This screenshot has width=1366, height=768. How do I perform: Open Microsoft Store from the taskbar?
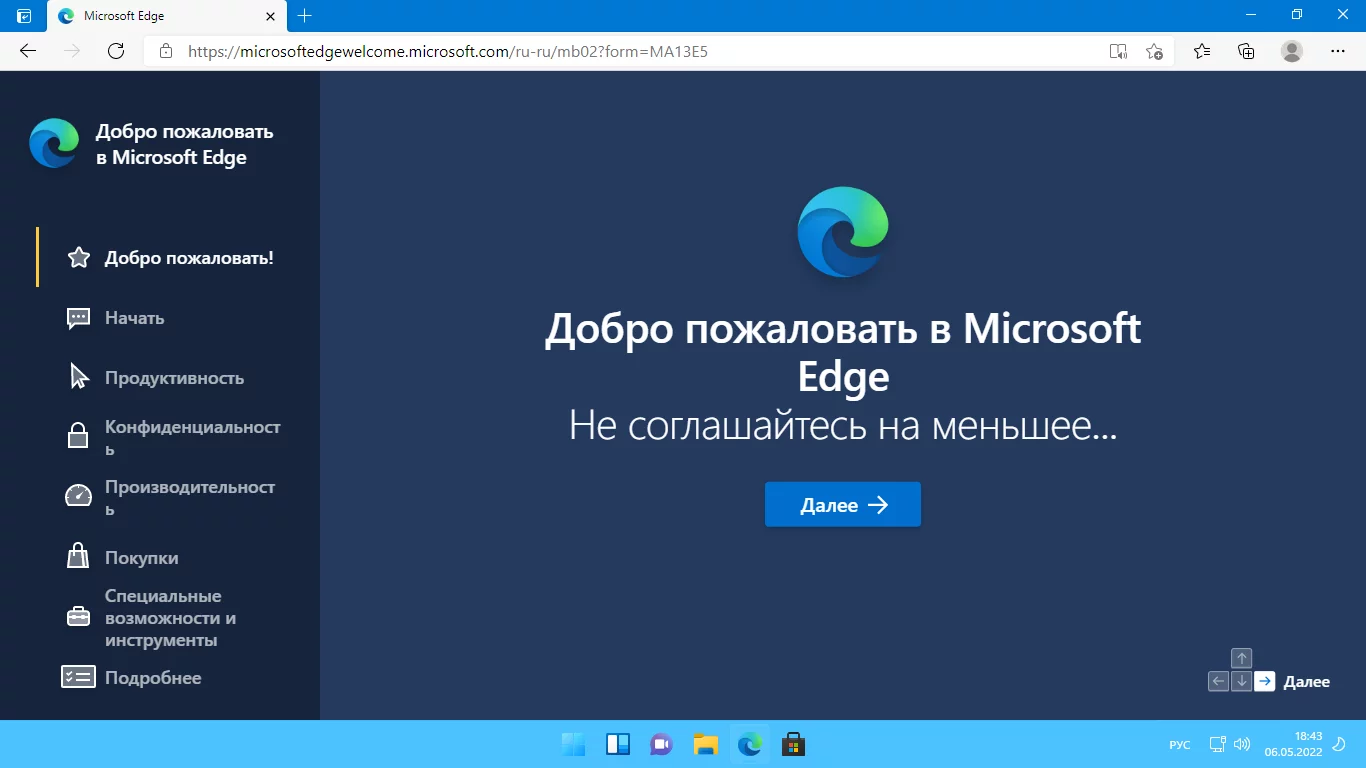[793, 744]
